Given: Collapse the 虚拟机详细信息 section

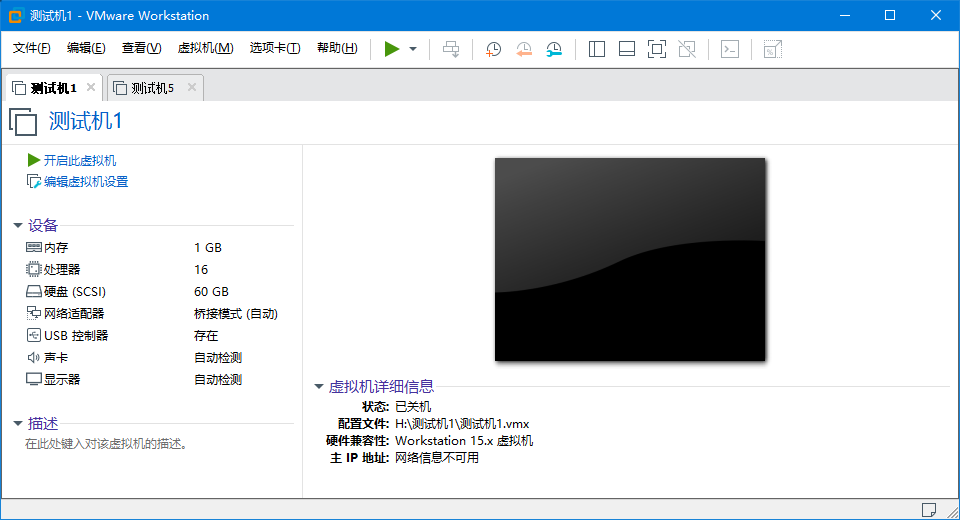Looking at the screenshot, I should coord(319,386).
